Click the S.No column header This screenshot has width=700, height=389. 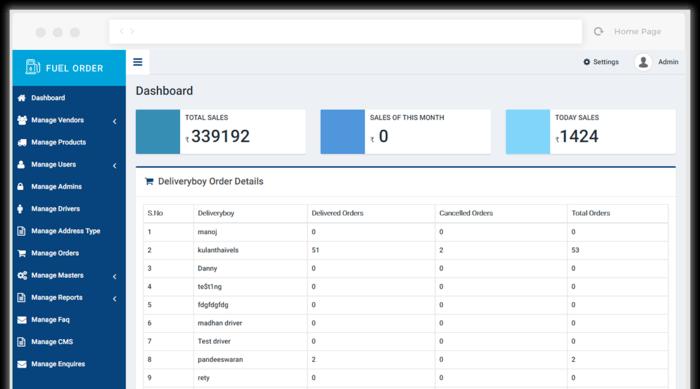tap(155, 213)
